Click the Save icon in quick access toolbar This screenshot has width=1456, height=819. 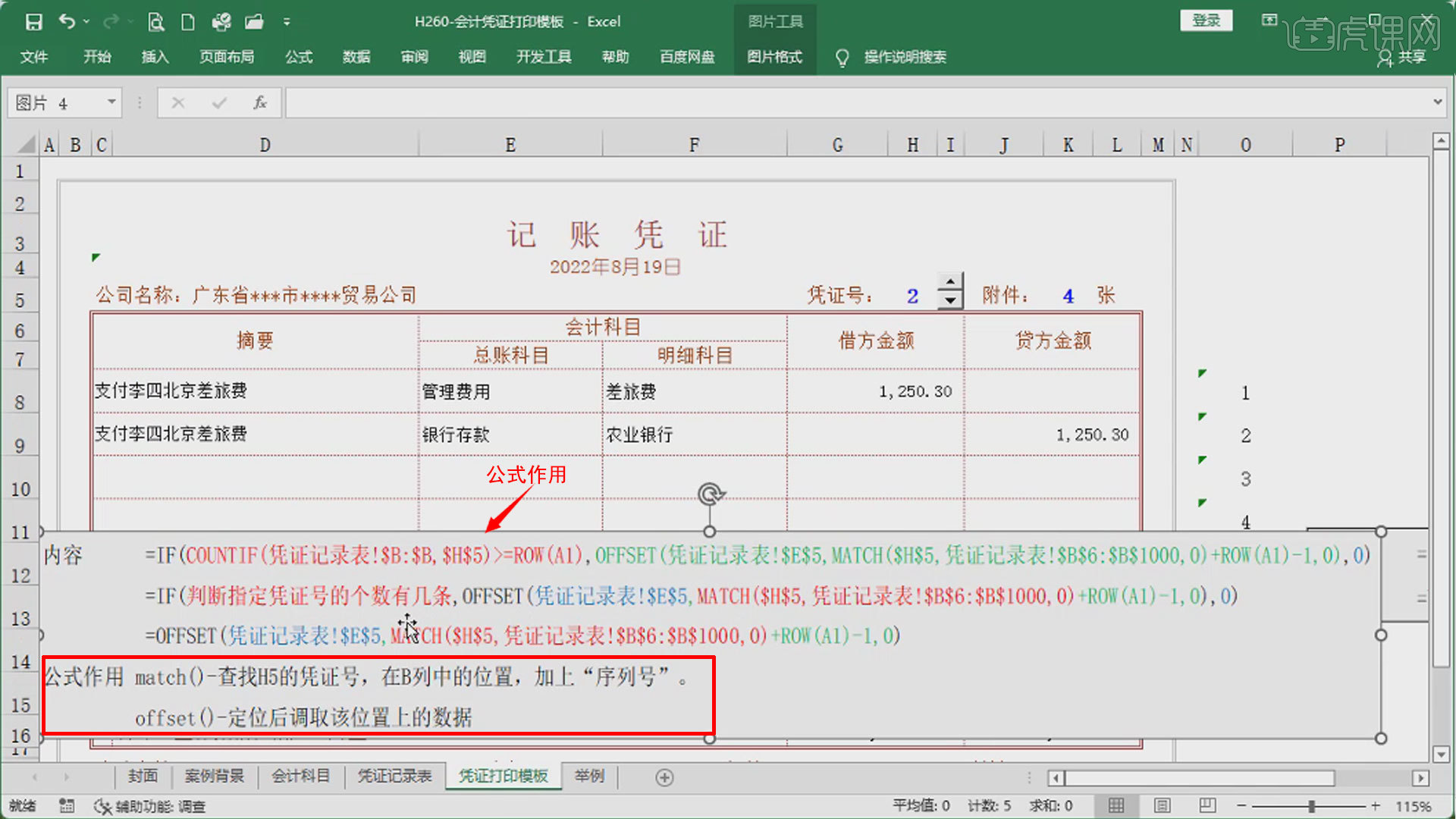coord(33,22)
